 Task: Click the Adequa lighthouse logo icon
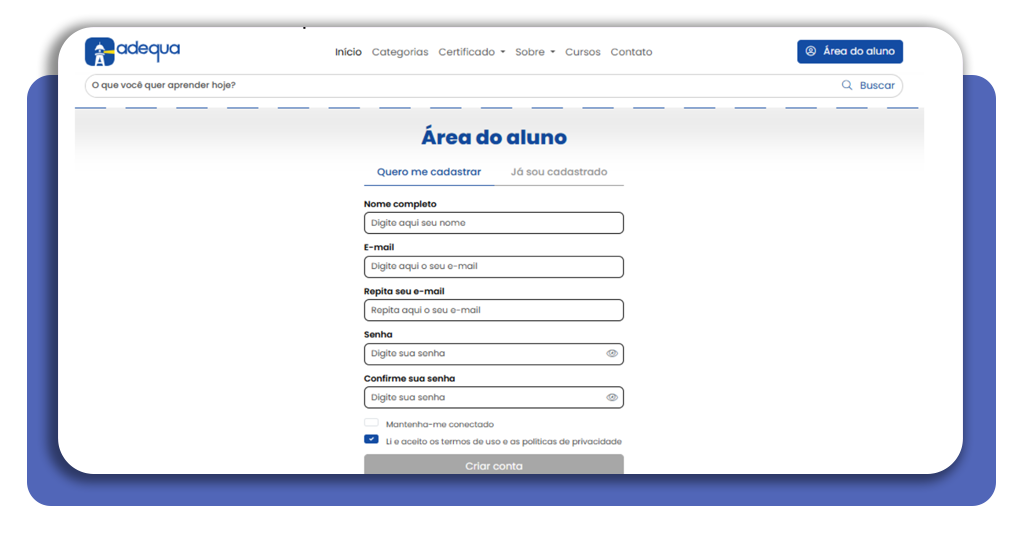100,52
